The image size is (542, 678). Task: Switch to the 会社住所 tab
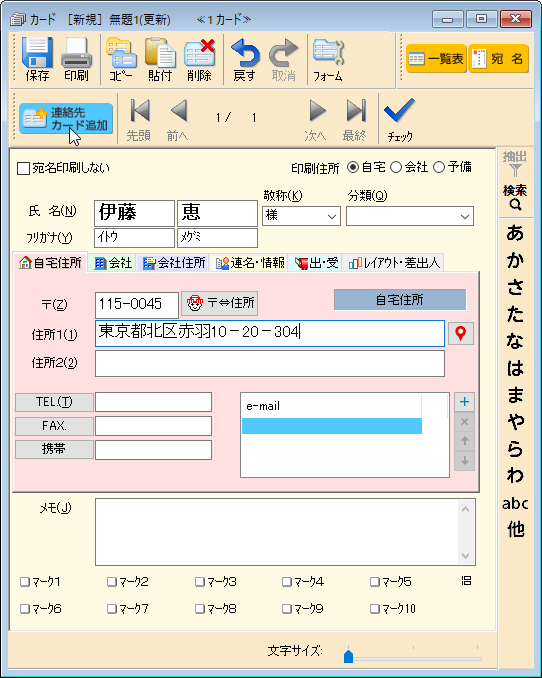click(x=174, y=263)
